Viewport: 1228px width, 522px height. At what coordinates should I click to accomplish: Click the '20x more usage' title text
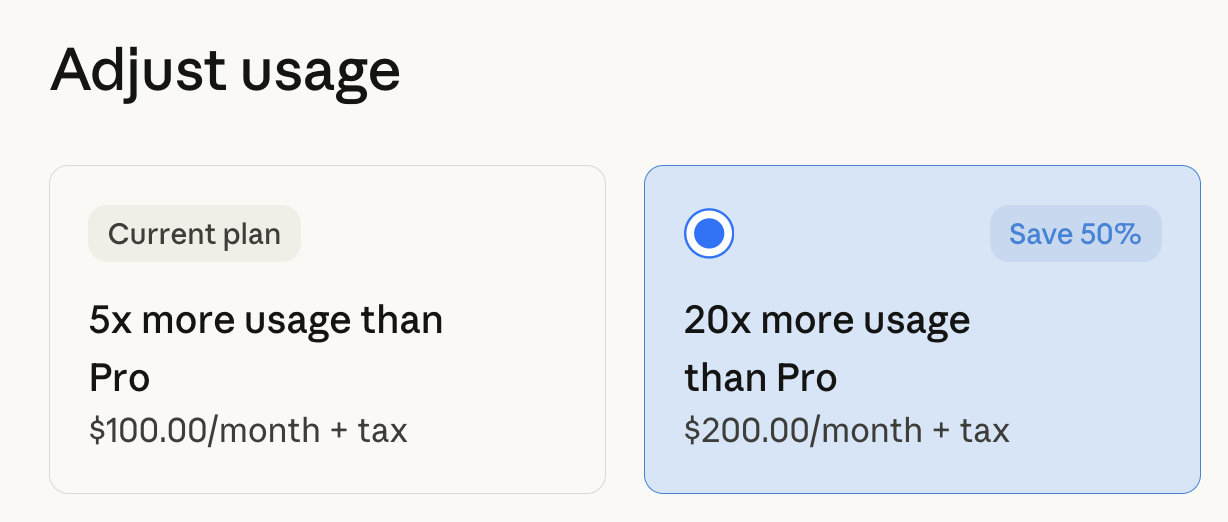[x=827, y=320]
